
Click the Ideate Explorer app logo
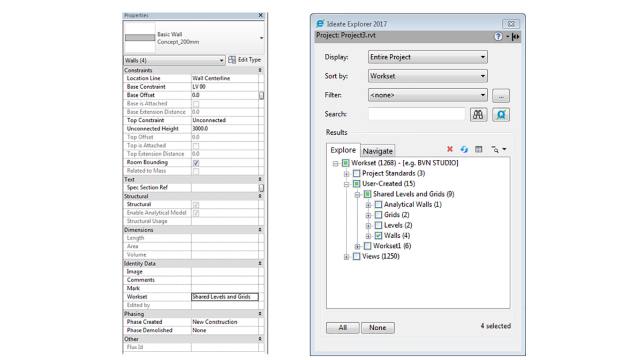[320, 24]
